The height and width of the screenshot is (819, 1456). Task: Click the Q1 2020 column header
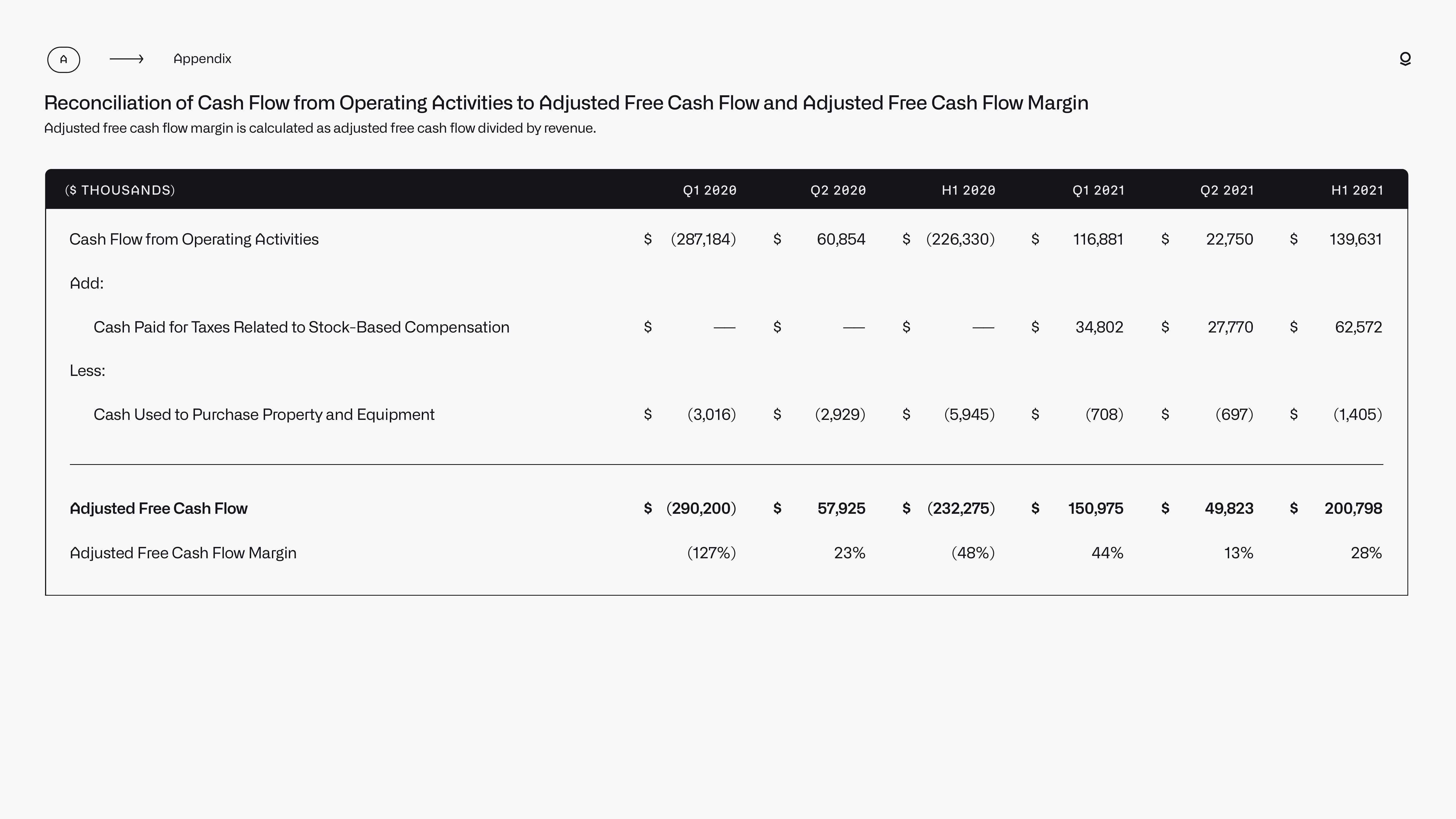[x=710, y=191]
